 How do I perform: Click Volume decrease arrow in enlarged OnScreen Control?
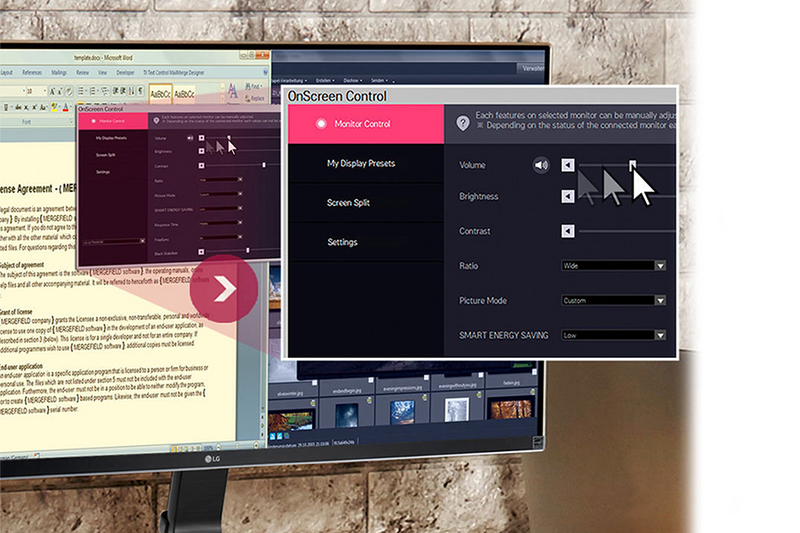pyautogui.click(x=568, y=165)
